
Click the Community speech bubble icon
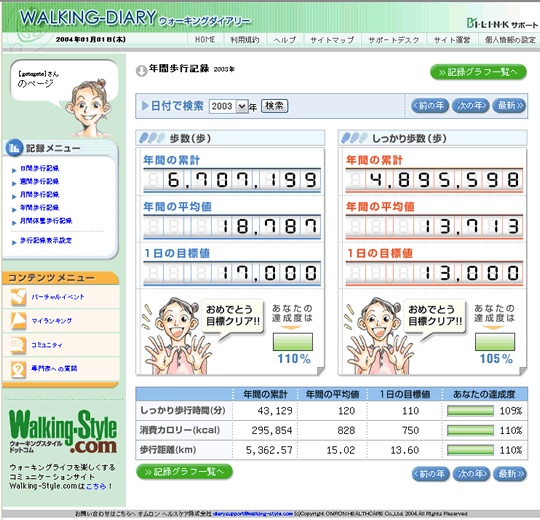pos(18,345)
